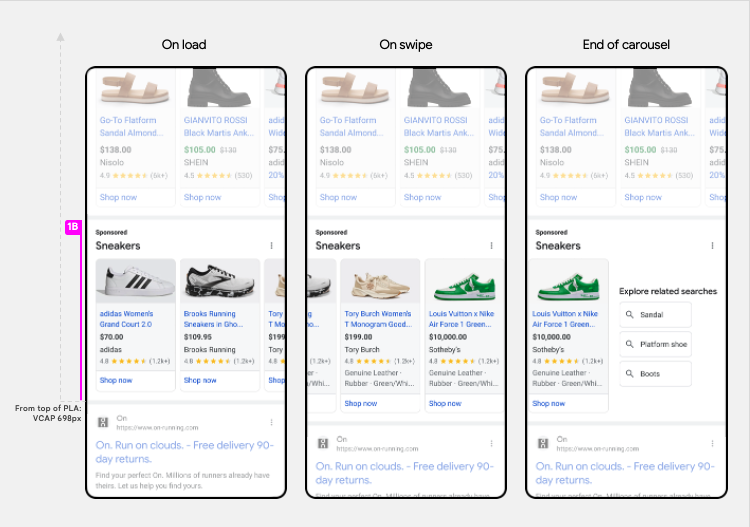The image size is (750, 527).
Task: Open green Louis Vuitton sneaker image in On swipe
Action: coord(464,281)
